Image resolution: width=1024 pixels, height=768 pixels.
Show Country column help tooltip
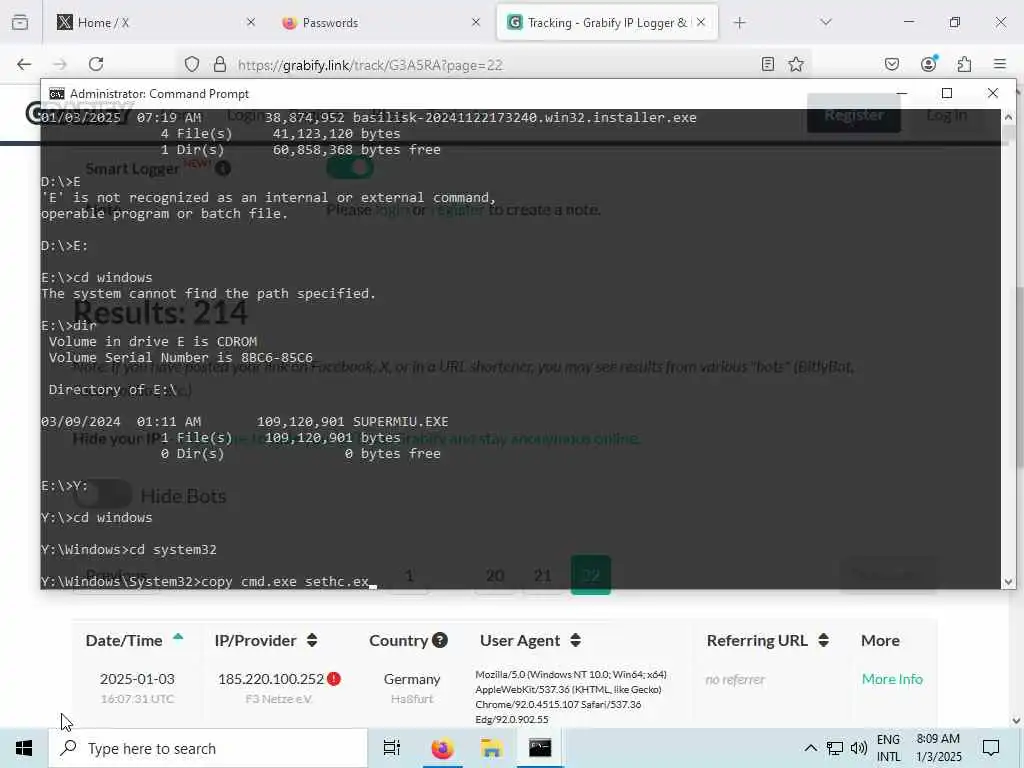440,640
